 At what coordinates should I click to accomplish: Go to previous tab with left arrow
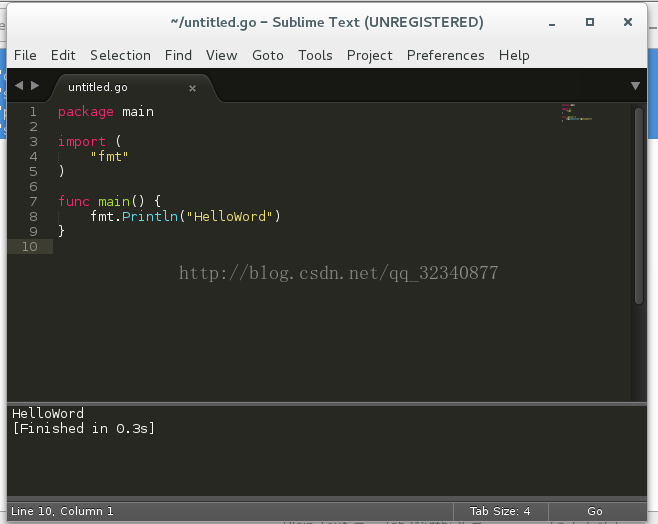[x=19, y=86]
